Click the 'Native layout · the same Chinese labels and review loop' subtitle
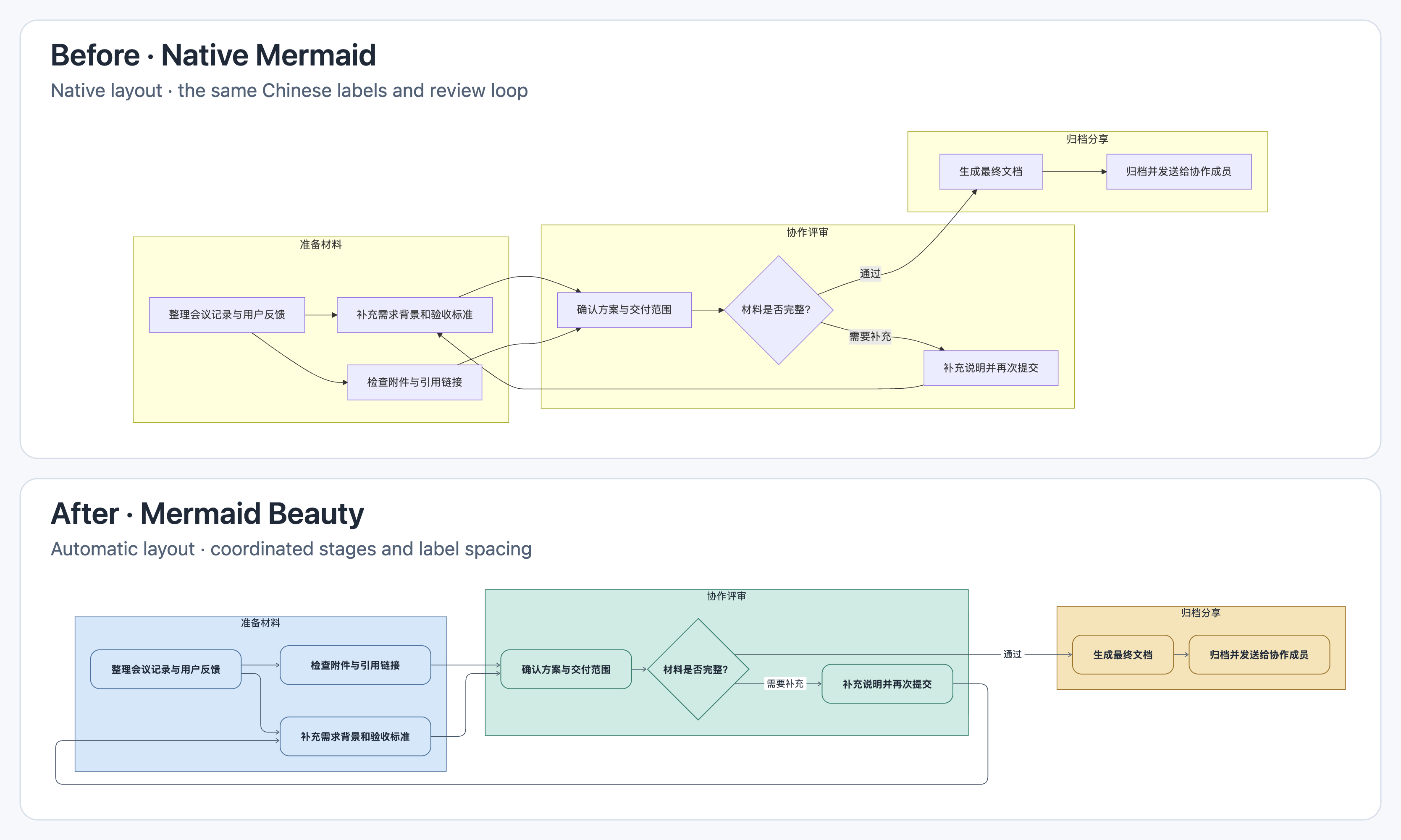Viewport: 1401px width, 840px height. (289, 91)
